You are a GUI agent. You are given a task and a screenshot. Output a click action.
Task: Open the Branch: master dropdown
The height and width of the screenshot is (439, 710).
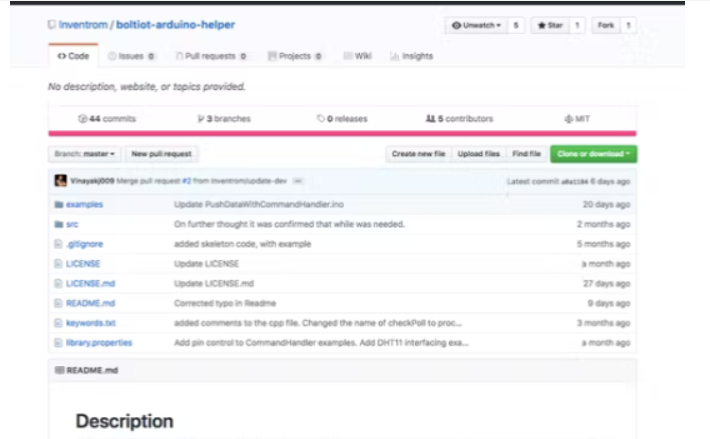pyautogui.click(x=84, y=154)
